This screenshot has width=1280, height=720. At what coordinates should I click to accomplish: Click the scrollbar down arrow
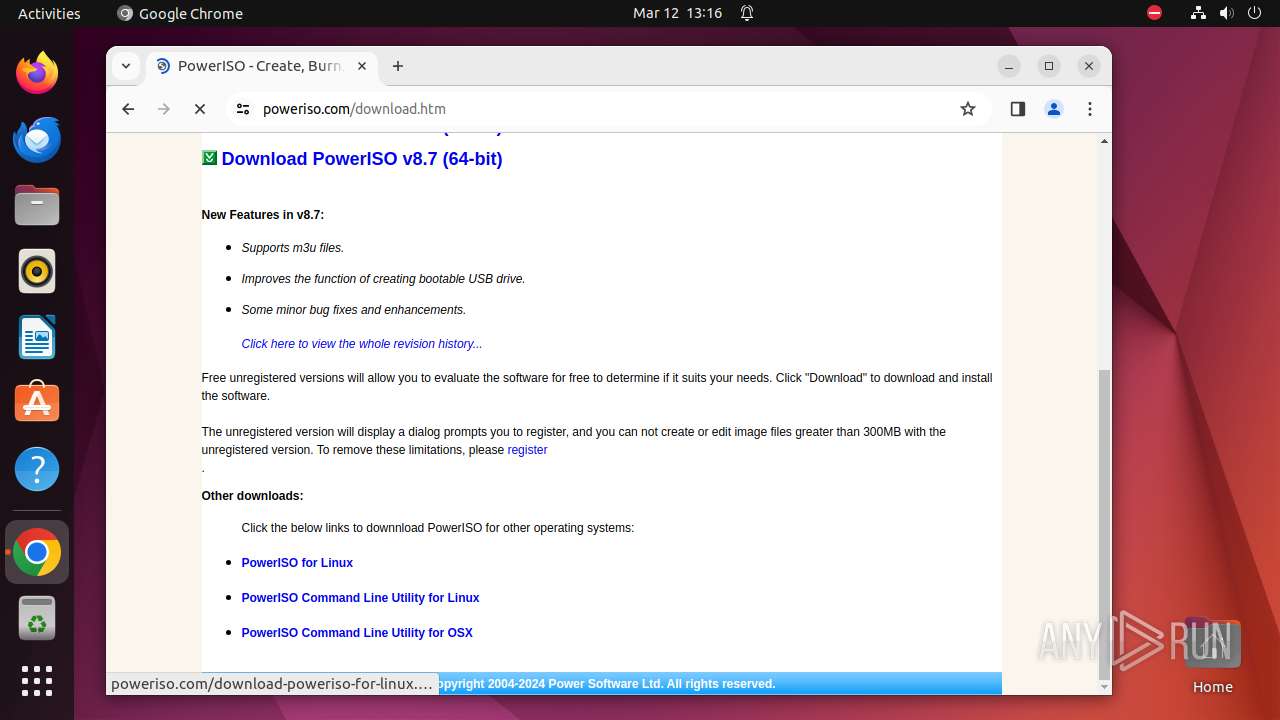(x=1104, y=687)
